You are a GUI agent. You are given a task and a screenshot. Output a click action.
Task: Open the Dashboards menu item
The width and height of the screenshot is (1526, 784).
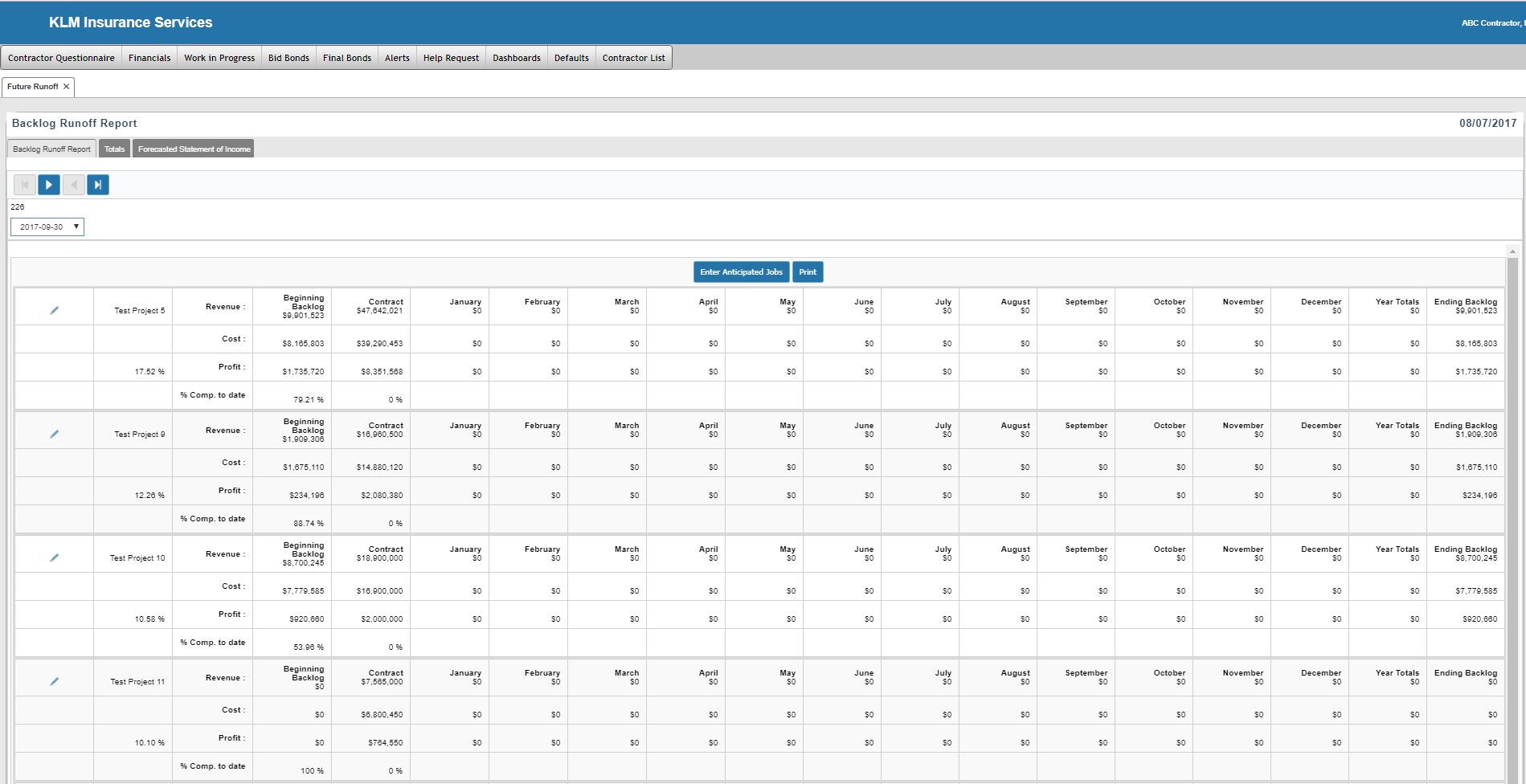click(x=516, y=58)
